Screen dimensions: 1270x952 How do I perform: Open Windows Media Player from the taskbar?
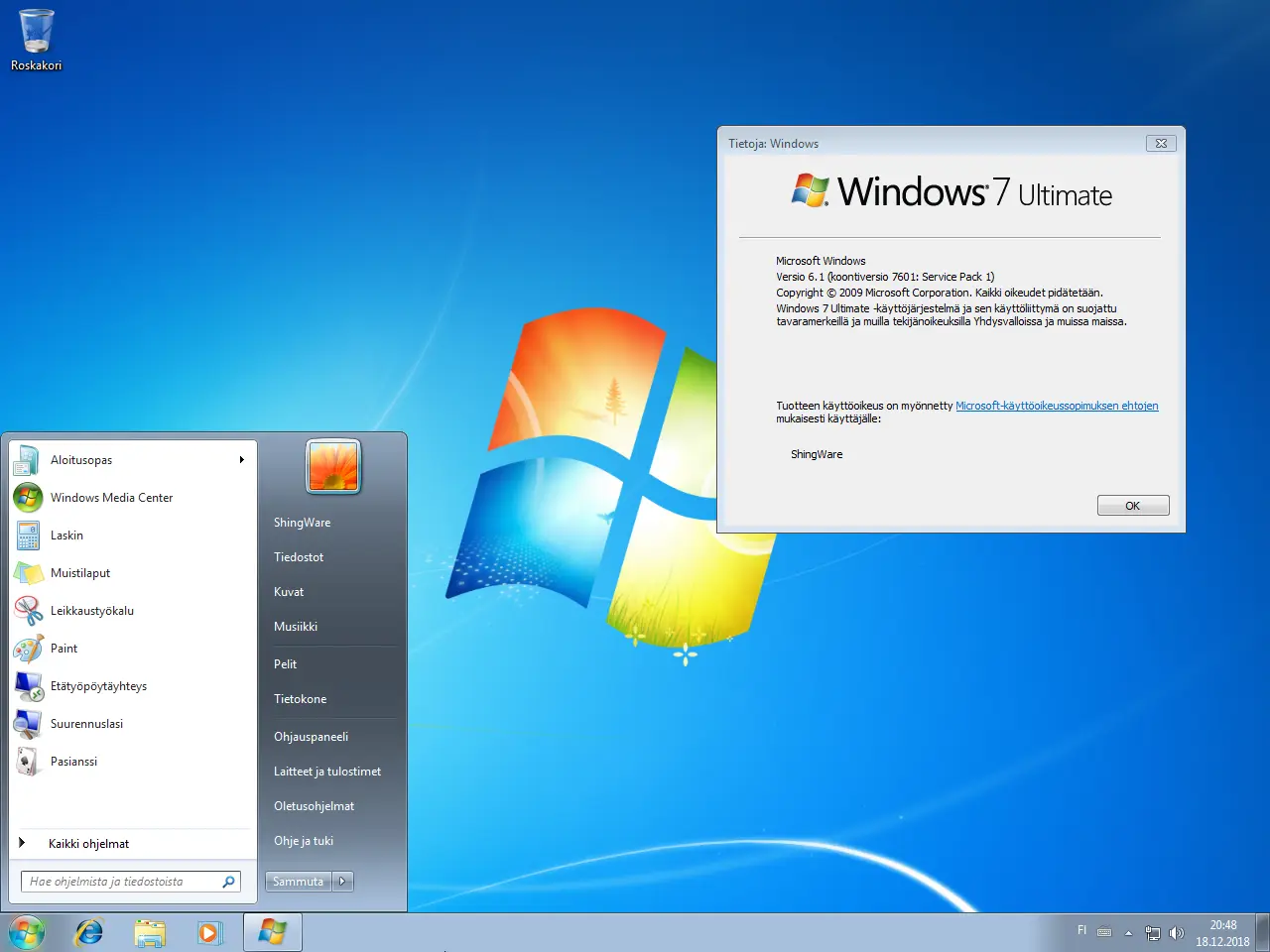tap(210, 932)
